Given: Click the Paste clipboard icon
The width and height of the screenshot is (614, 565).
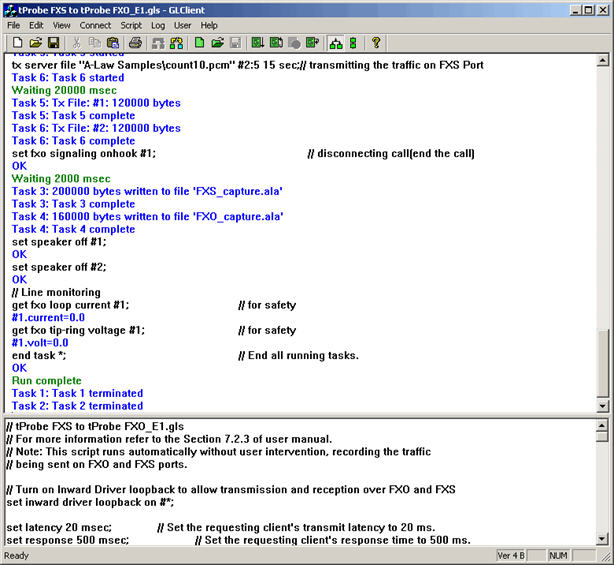Looking at the screenshot, I should click(x=113, y=43).
